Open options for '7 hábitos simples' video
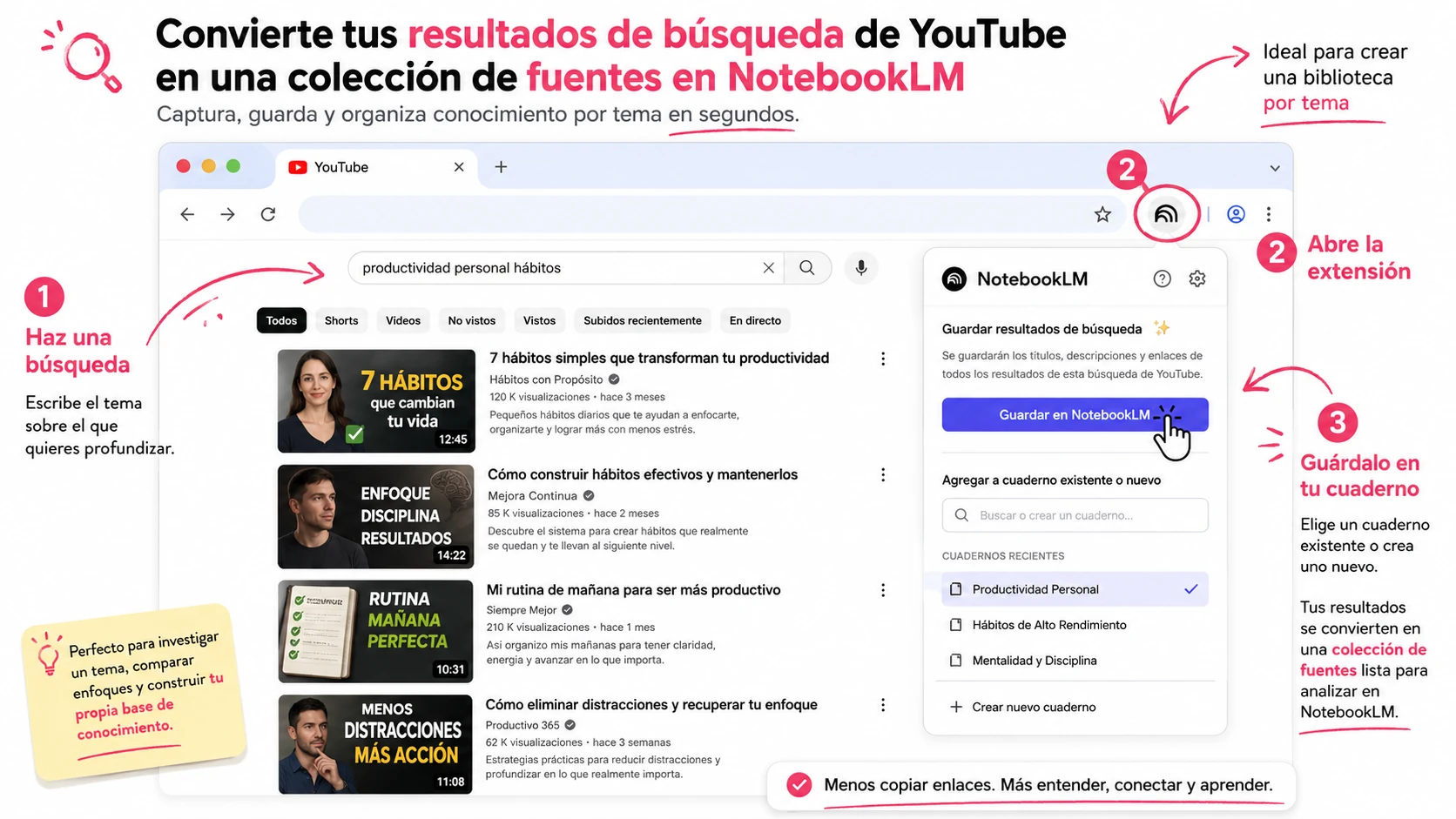Image resolution: width=1456 pixels, height=819 pixels. (883, 359)
